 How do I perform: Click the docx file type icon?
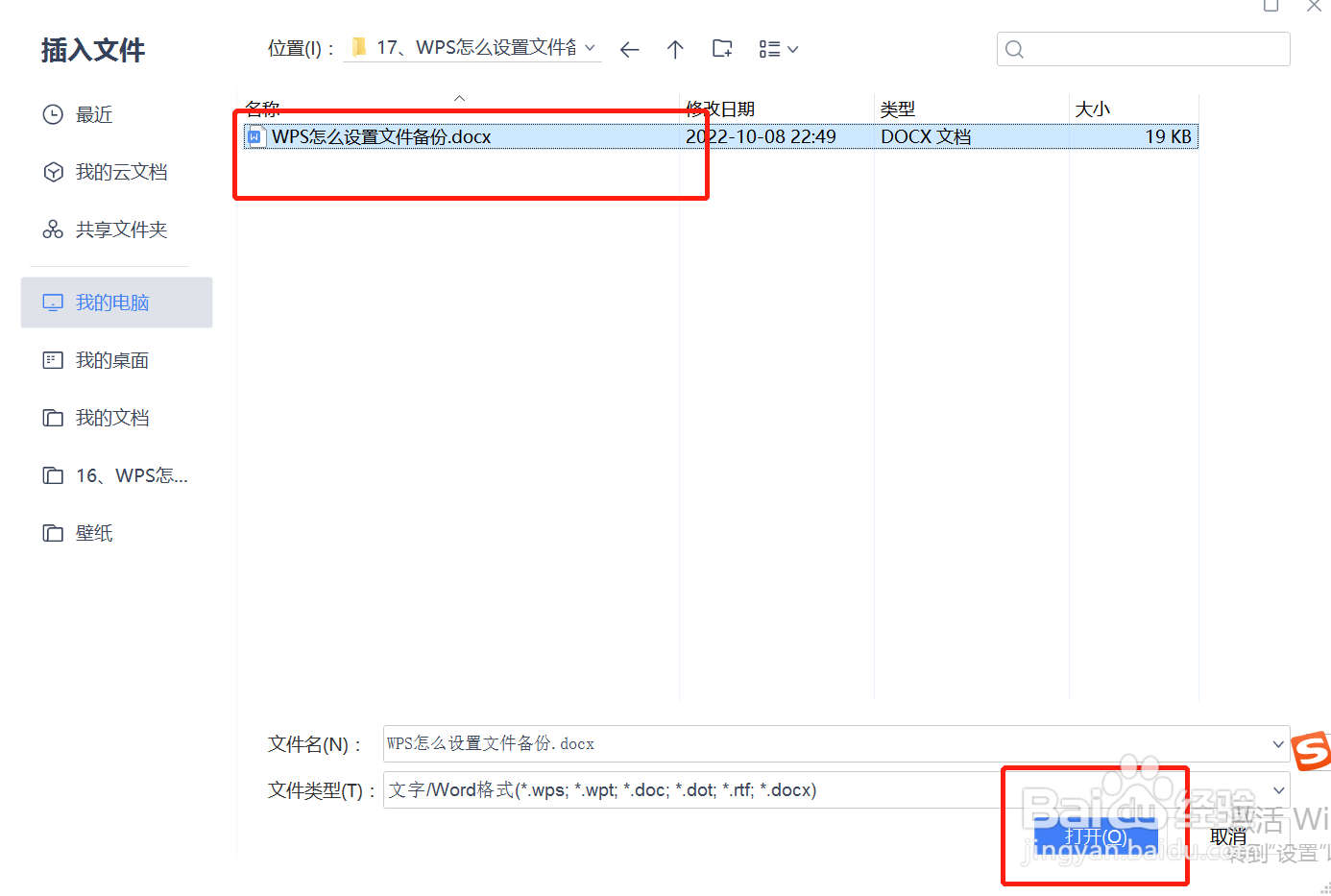pyautogui.click(x=254, y=136)
